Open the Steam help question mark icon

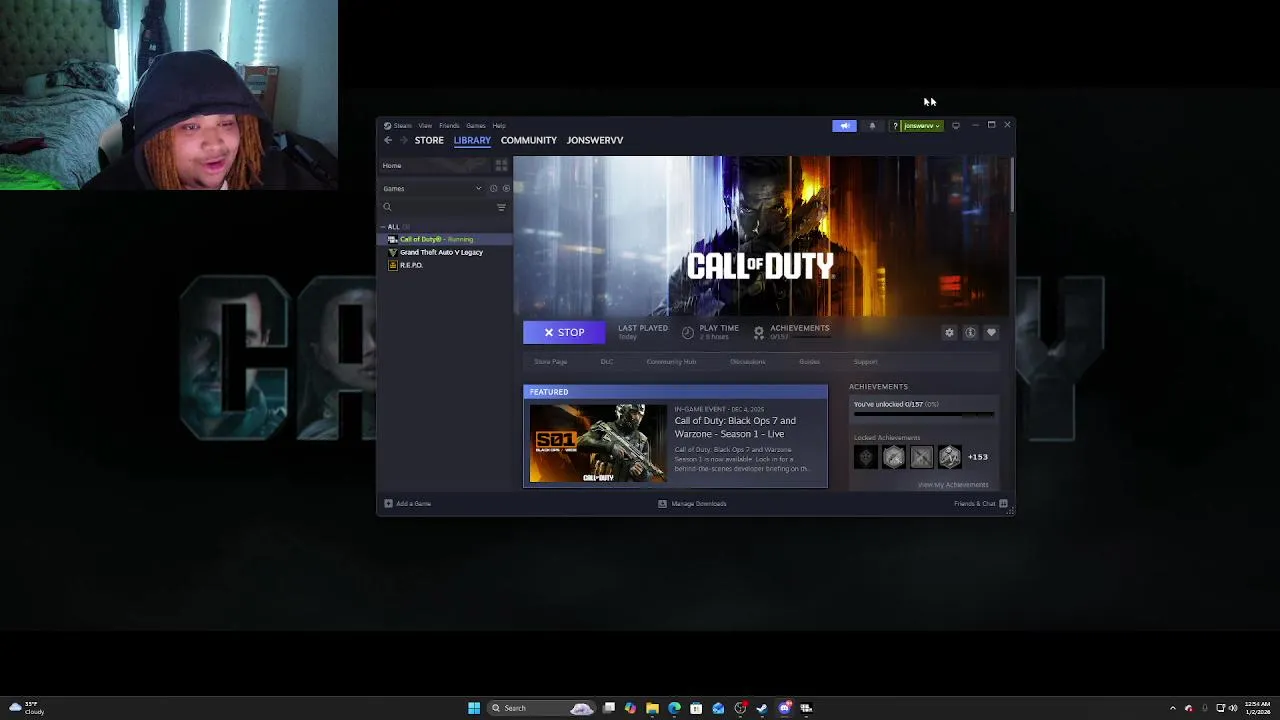[895, 126]
